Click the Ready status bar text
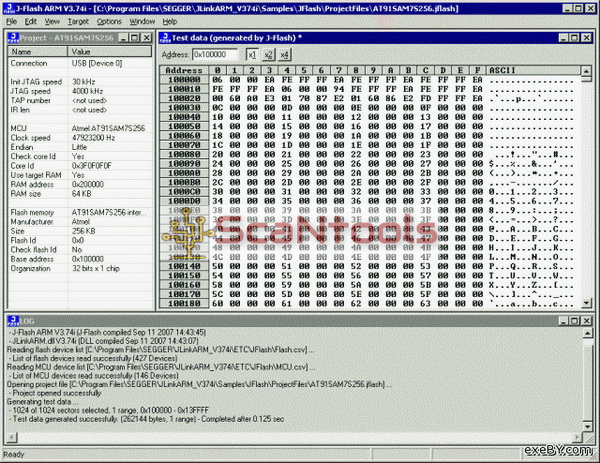Viewport: 600px width, 463px height. click(13, 454)
